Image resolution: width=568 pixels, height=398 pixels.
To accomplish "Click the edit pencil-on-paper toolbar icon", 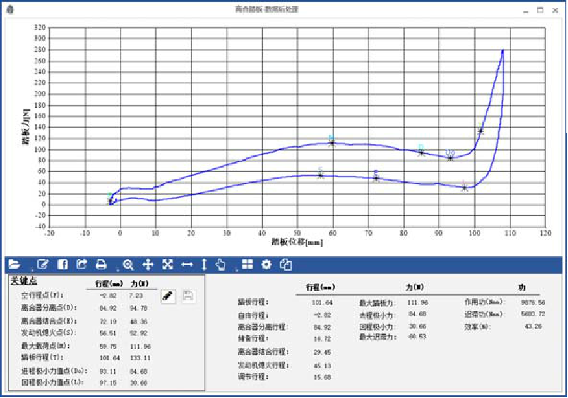I will pos(43,264).
